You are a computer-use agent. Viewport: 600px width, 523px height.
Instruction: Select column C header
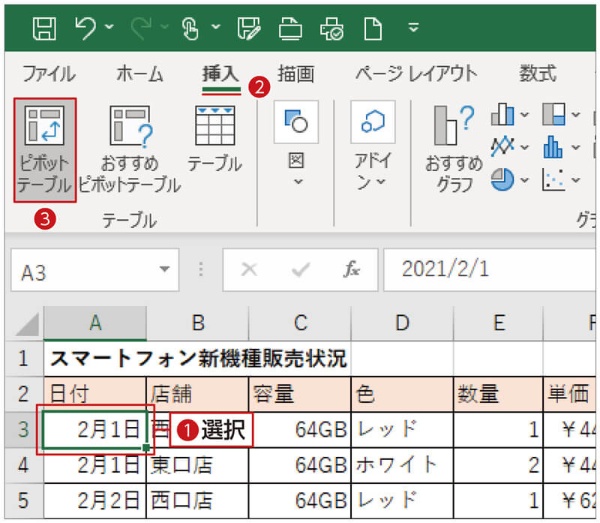[x=300, y=323]
